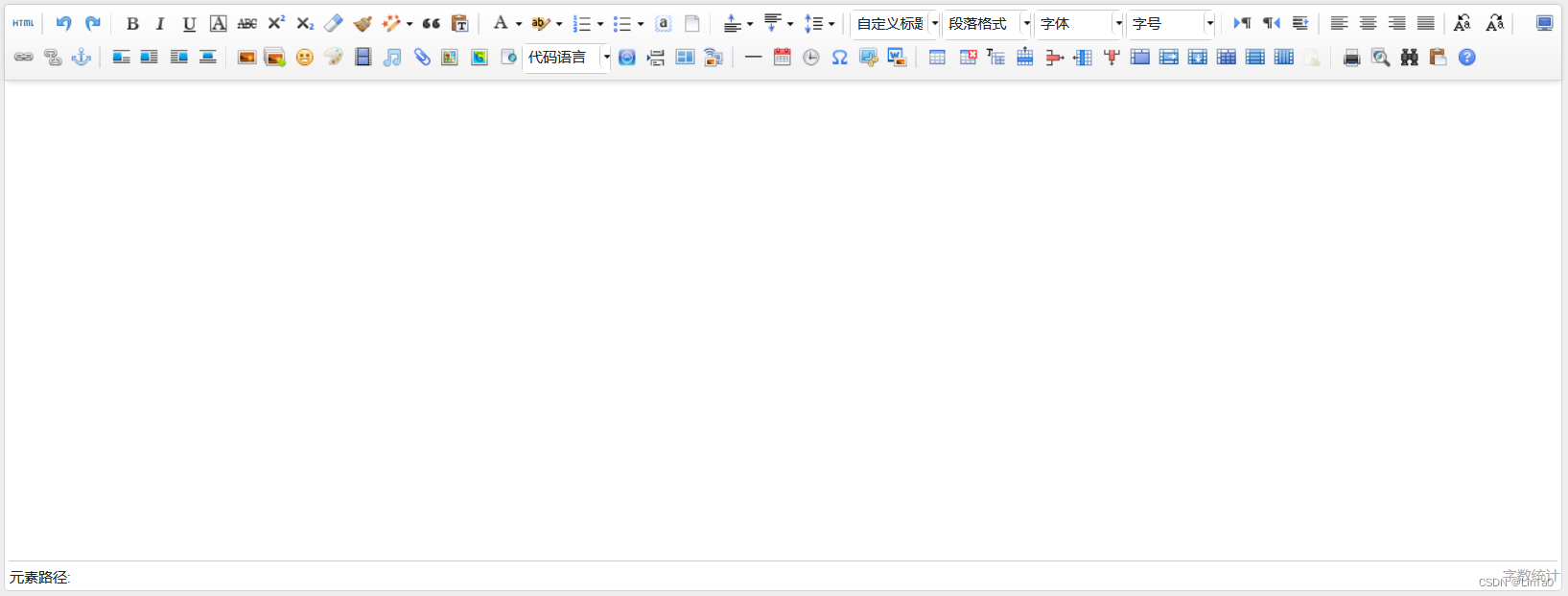Convert selected text to uppercase
Image resolution: width=1568 pixels, height=596 pixels.
click(1463, 23)
